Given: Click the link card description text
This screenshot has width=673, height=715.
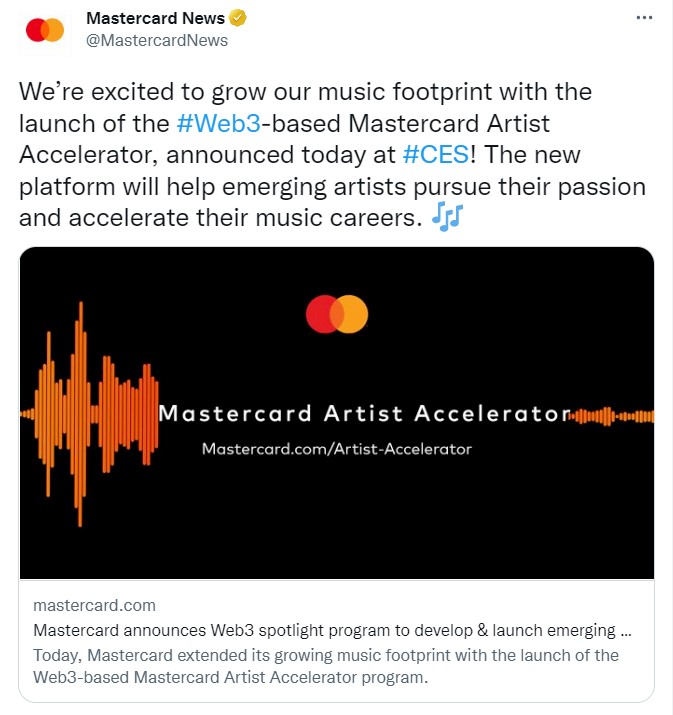Looking at the screenshot, I should 326,666.
